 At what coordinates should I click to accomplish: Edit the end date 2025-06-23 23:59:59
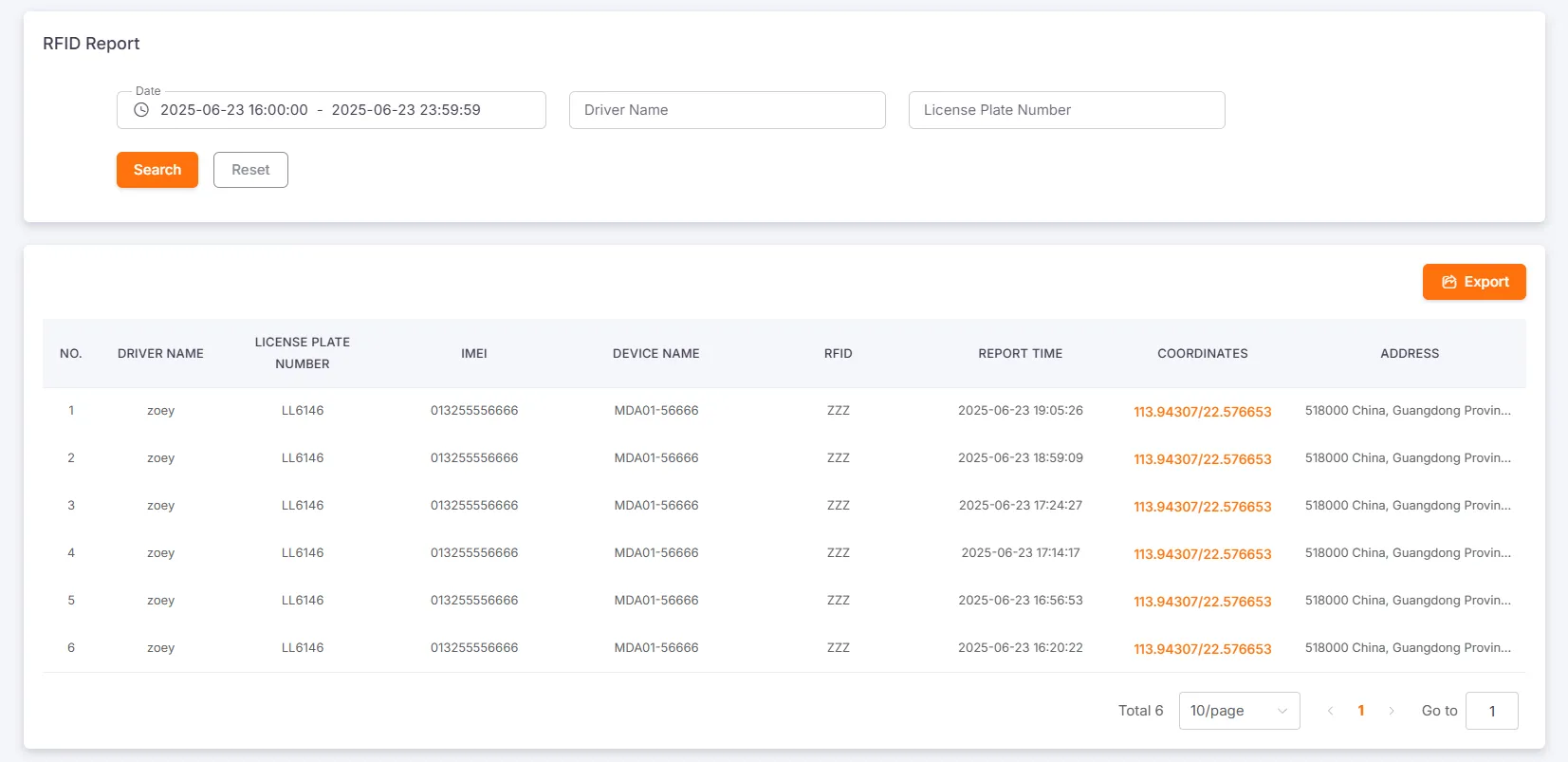click(x=406, y=110)
